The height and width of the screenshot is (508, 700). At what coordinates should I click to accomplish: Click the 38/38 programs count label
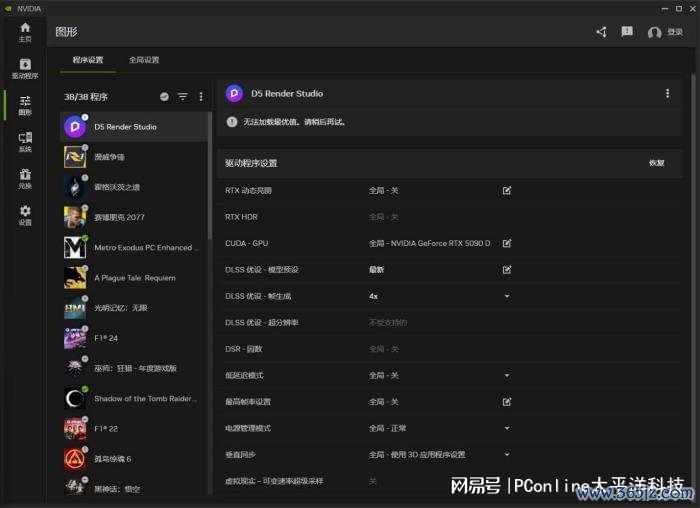click(x=86, y=97)
